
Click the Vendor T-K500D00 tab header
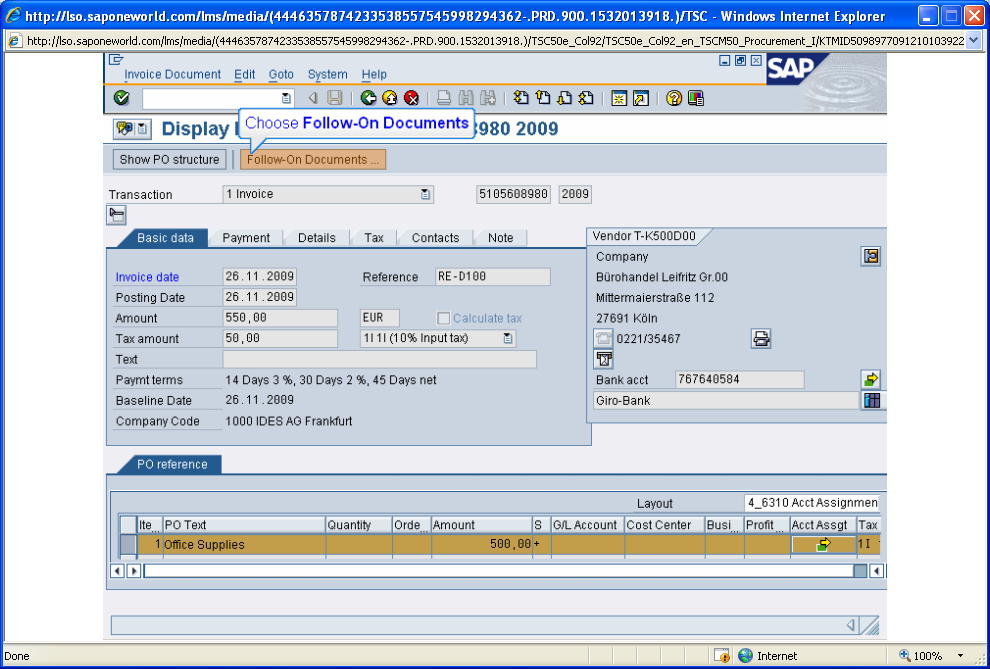coord(644,236)
